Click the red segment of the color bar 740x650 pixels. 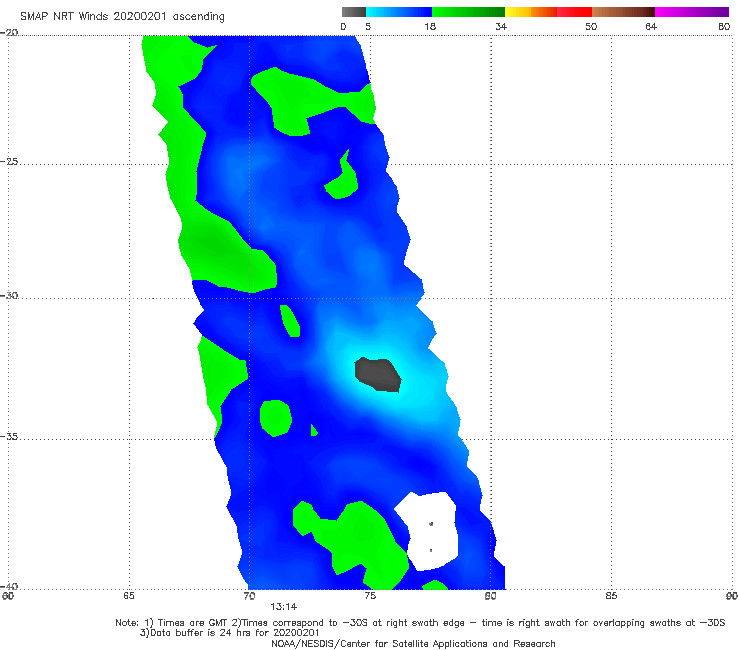click(575, 12)
